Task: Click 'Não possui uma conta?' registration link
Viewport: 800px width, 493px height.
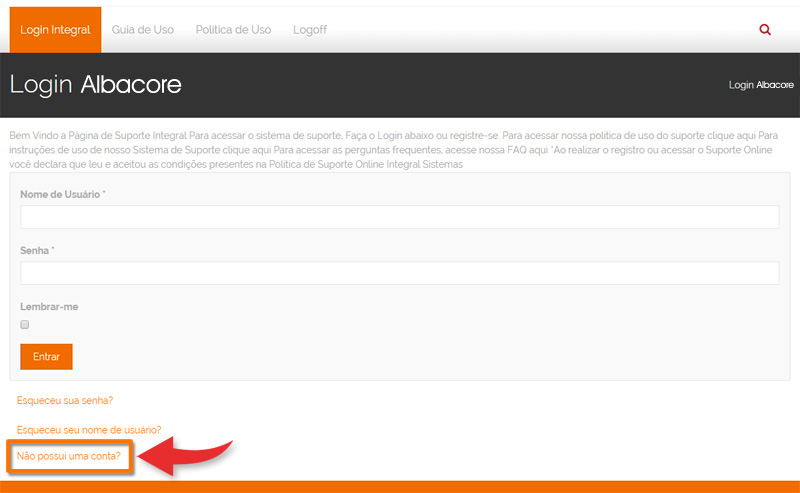Action: pos(69,456)
